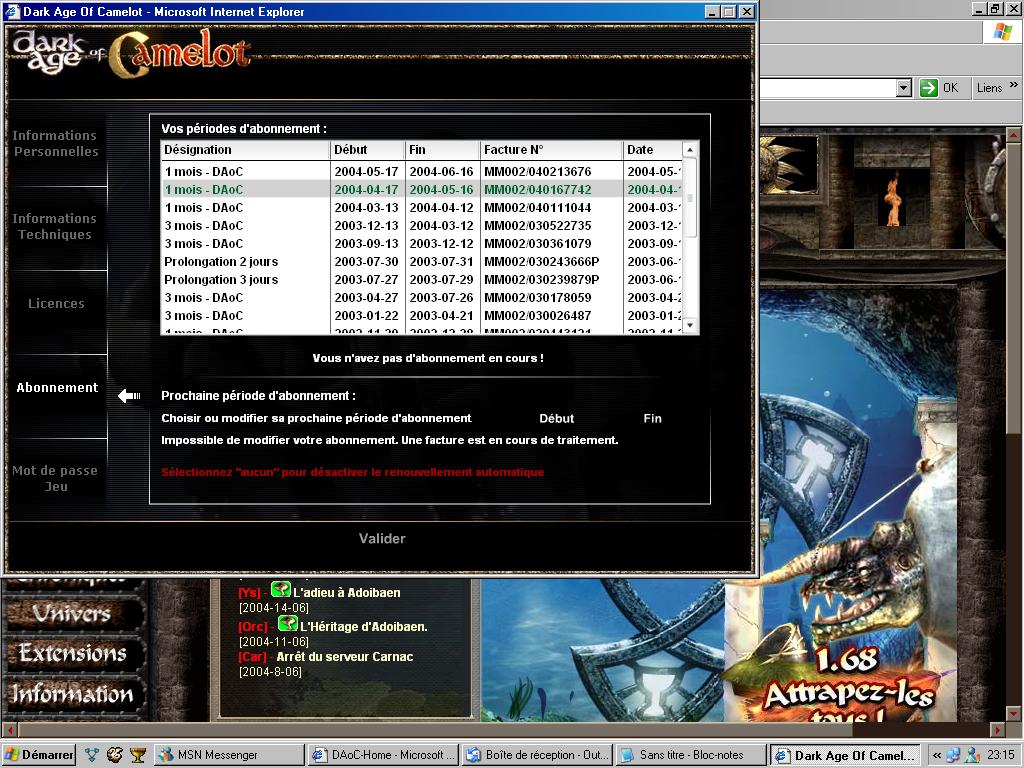Sort by the Date column header
This screenshot has width=1024, height=768.
click(652, 150)
